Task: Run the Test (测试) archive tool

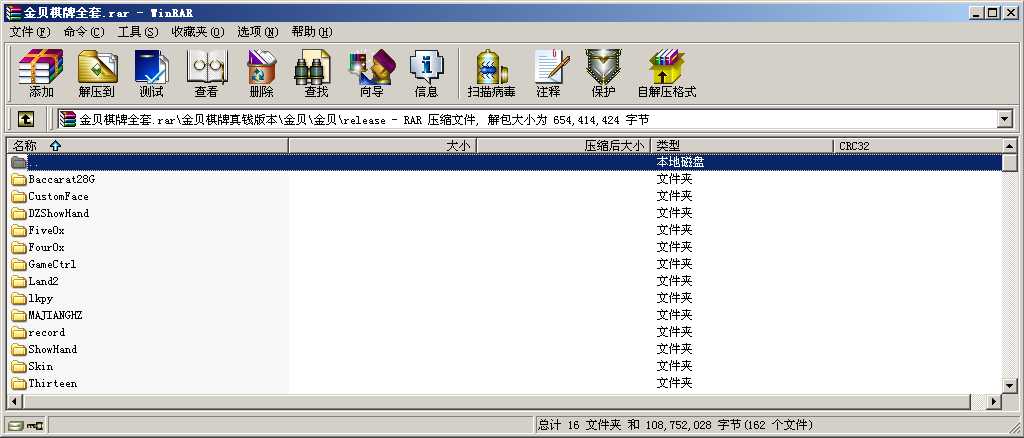Action: pyautogui.click(x=152, y=72)
